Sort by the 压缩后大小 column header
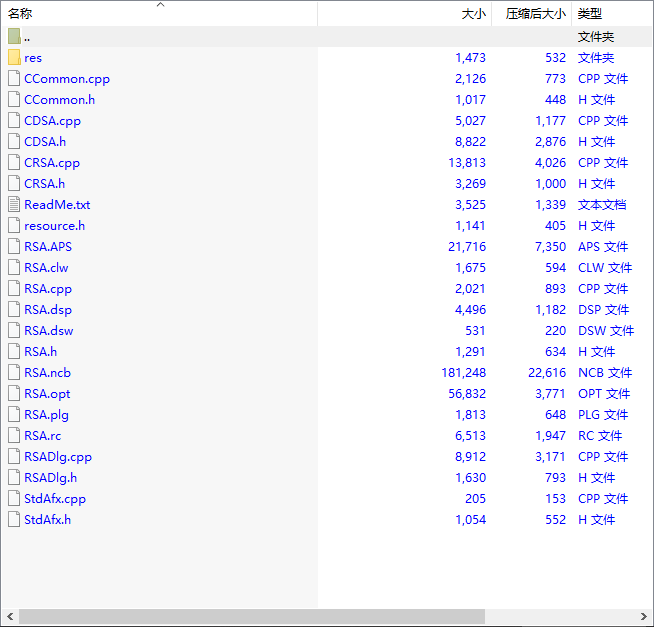This screenshot has height=627, width=654. click(532, 14)
